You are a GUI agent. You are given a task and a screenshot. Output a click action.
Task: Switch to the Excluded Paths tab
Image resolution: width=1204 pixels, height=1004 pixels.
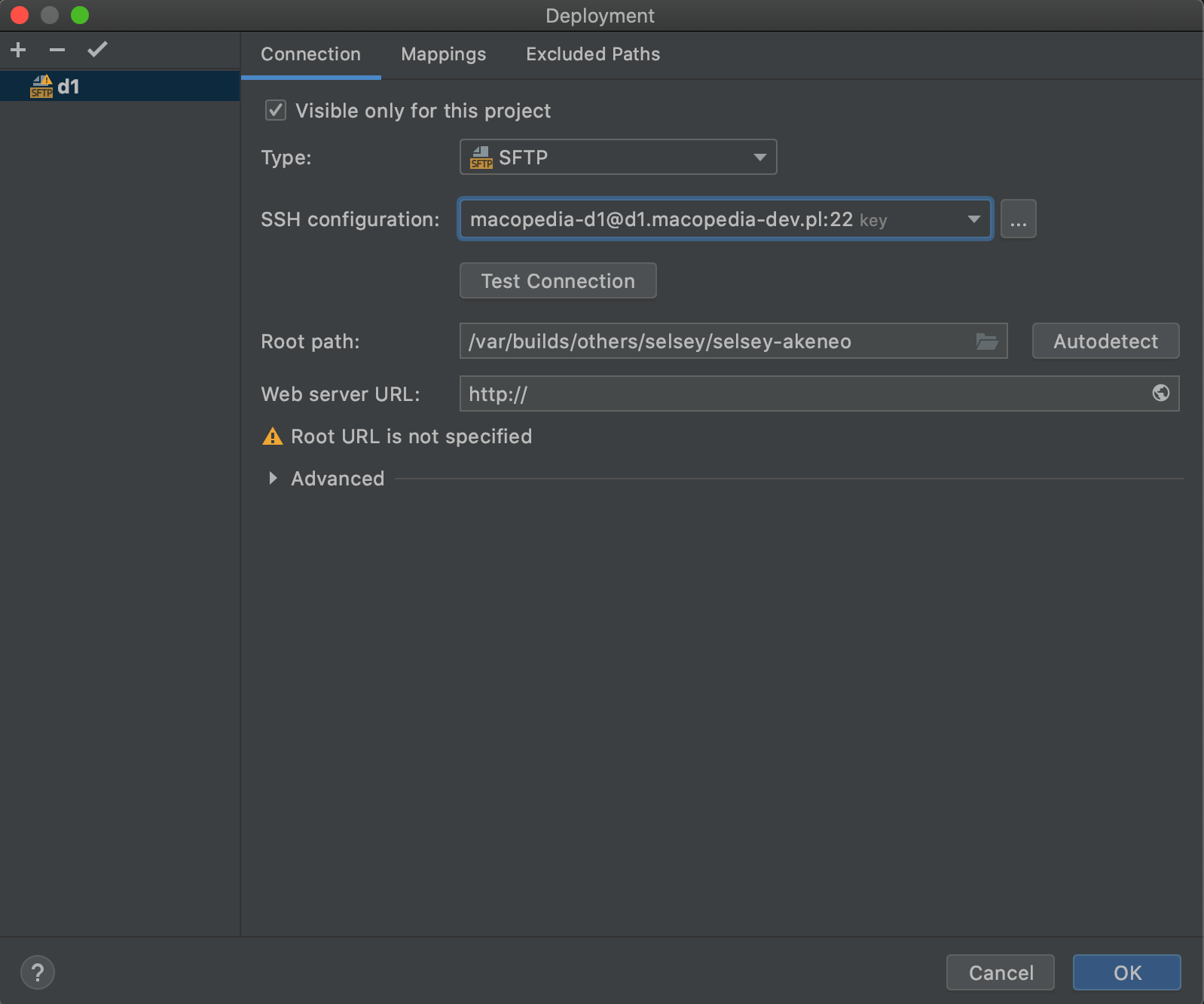point(592,54)
